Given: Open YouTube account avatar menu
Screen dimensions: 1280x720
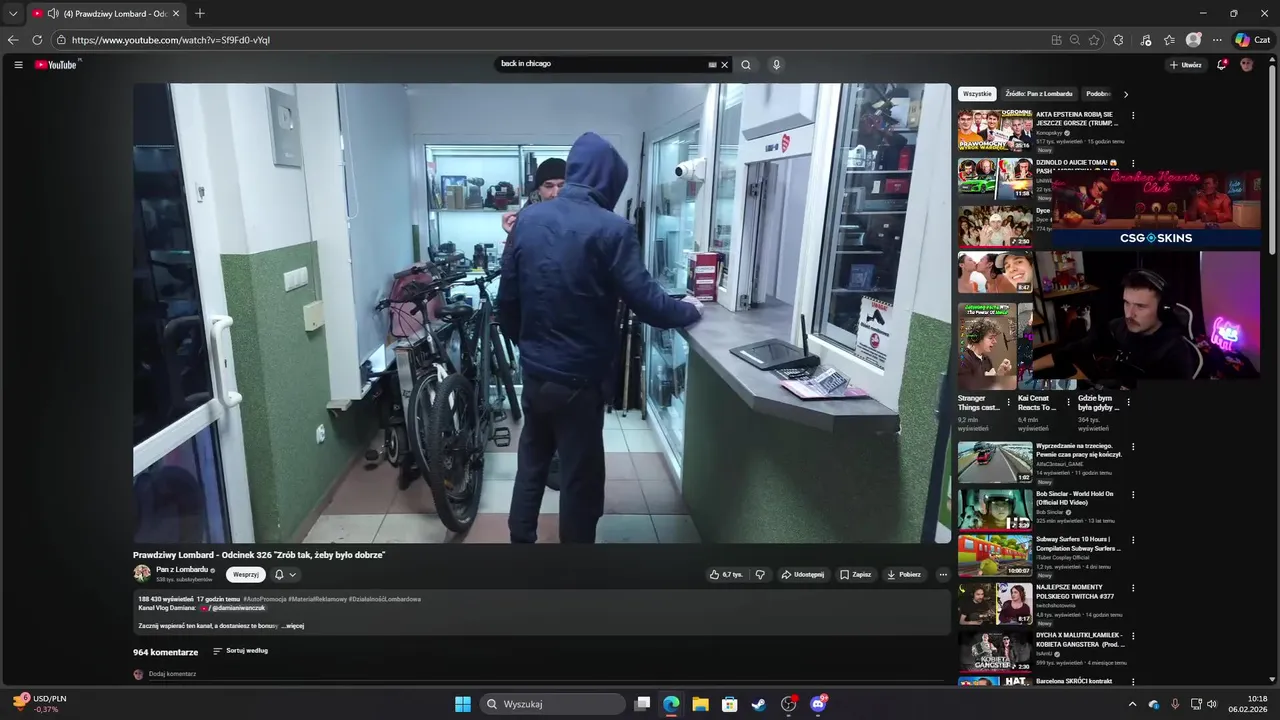Looking at the screenshot, I should click(x=1246, y=65).
